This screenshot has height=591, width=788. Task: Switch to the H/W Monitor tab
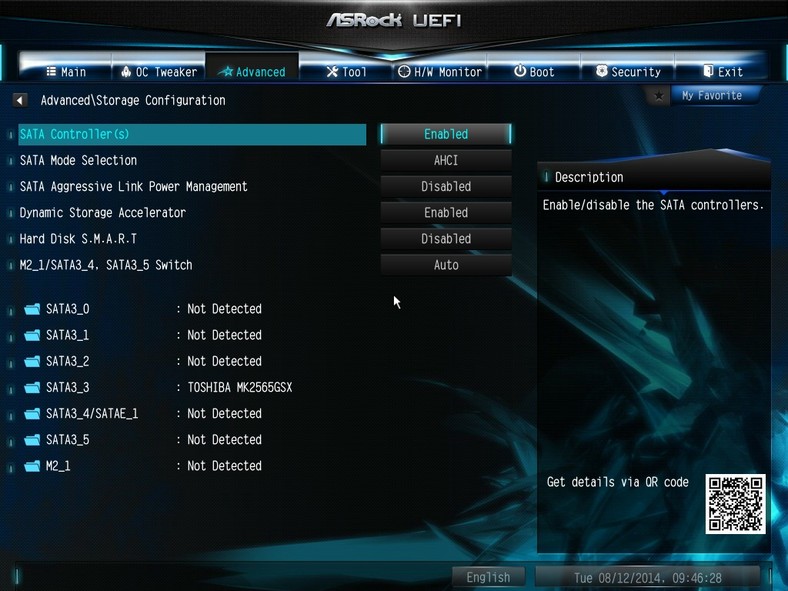[x=440, y=72]
